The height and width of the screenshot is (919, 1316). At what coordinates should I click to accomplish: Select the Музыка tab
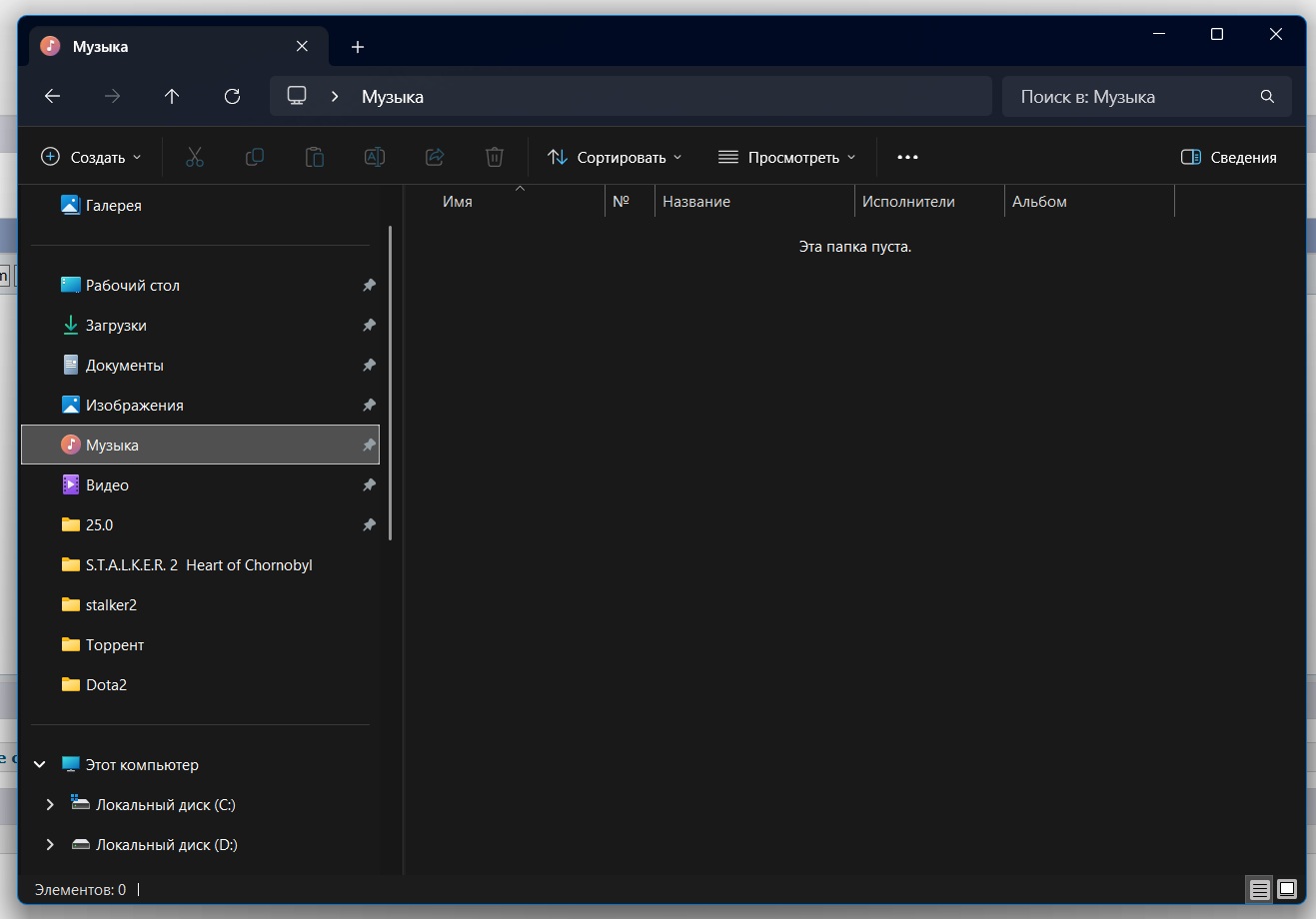[177, 47]
